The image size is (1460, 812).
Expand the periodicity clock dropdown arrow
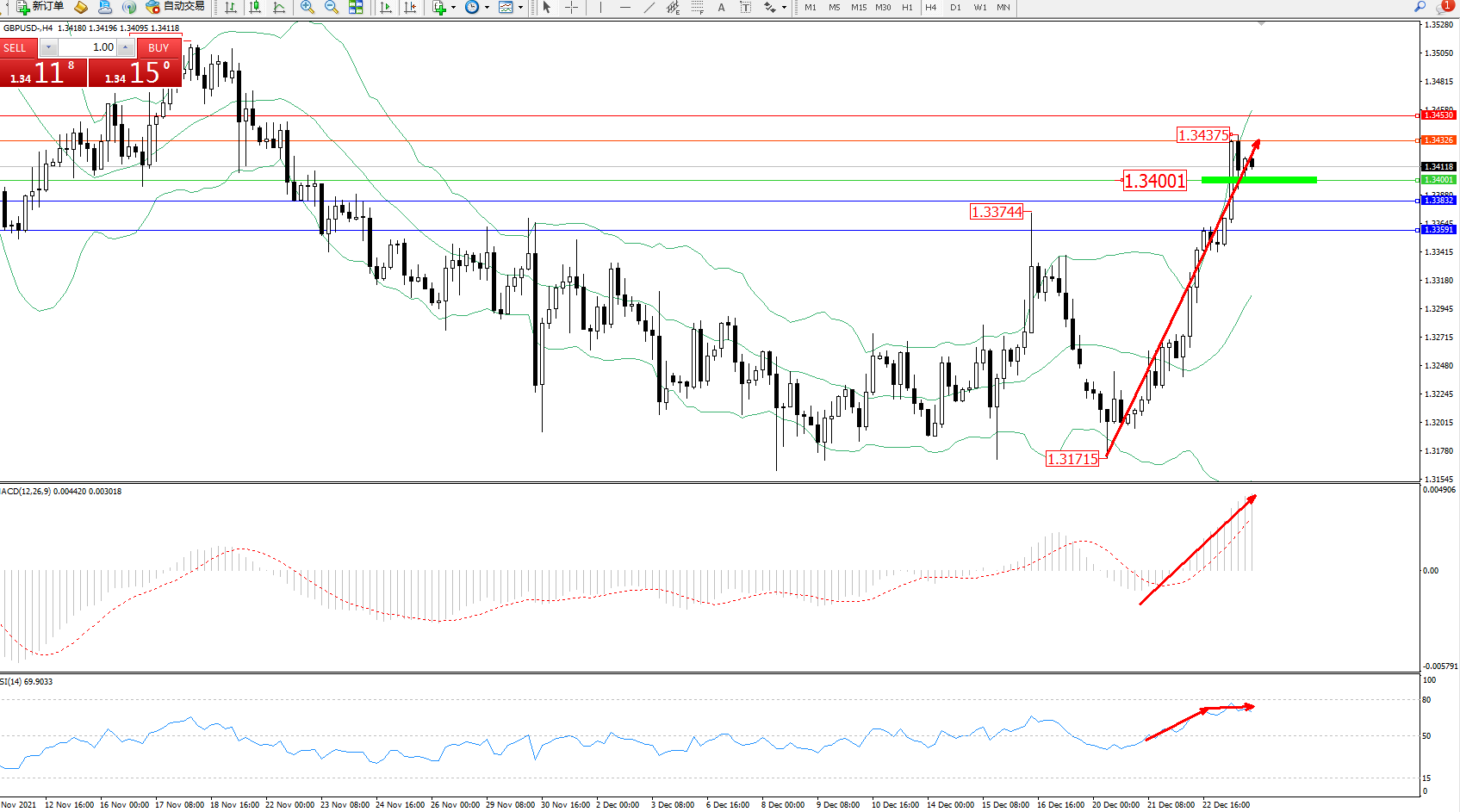(x=487, y=7)
